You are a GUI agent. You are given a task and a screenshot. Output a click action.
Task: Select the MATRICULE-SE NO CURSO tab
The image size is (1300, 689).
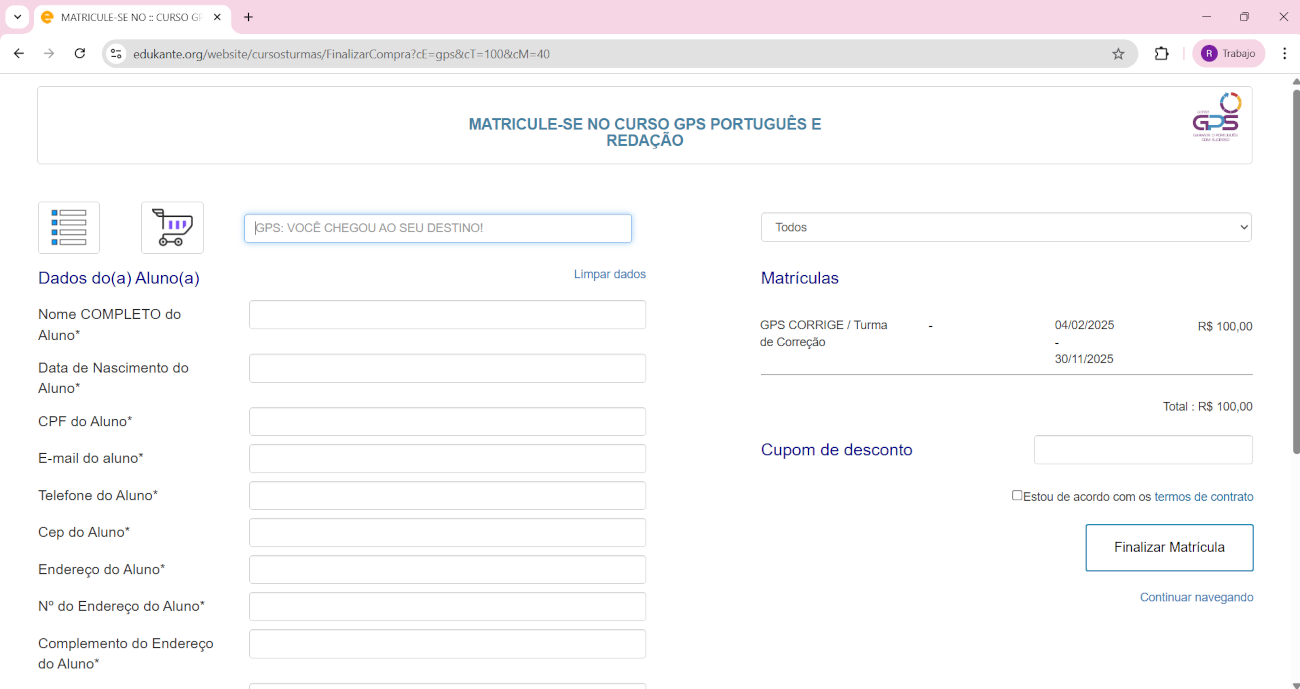coord(130,17)
